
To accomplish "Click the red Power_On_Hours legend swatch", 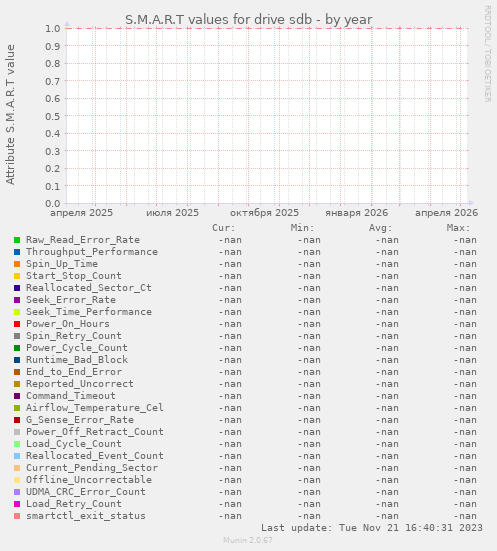I will pyautogui.click(x=17, y=324).
